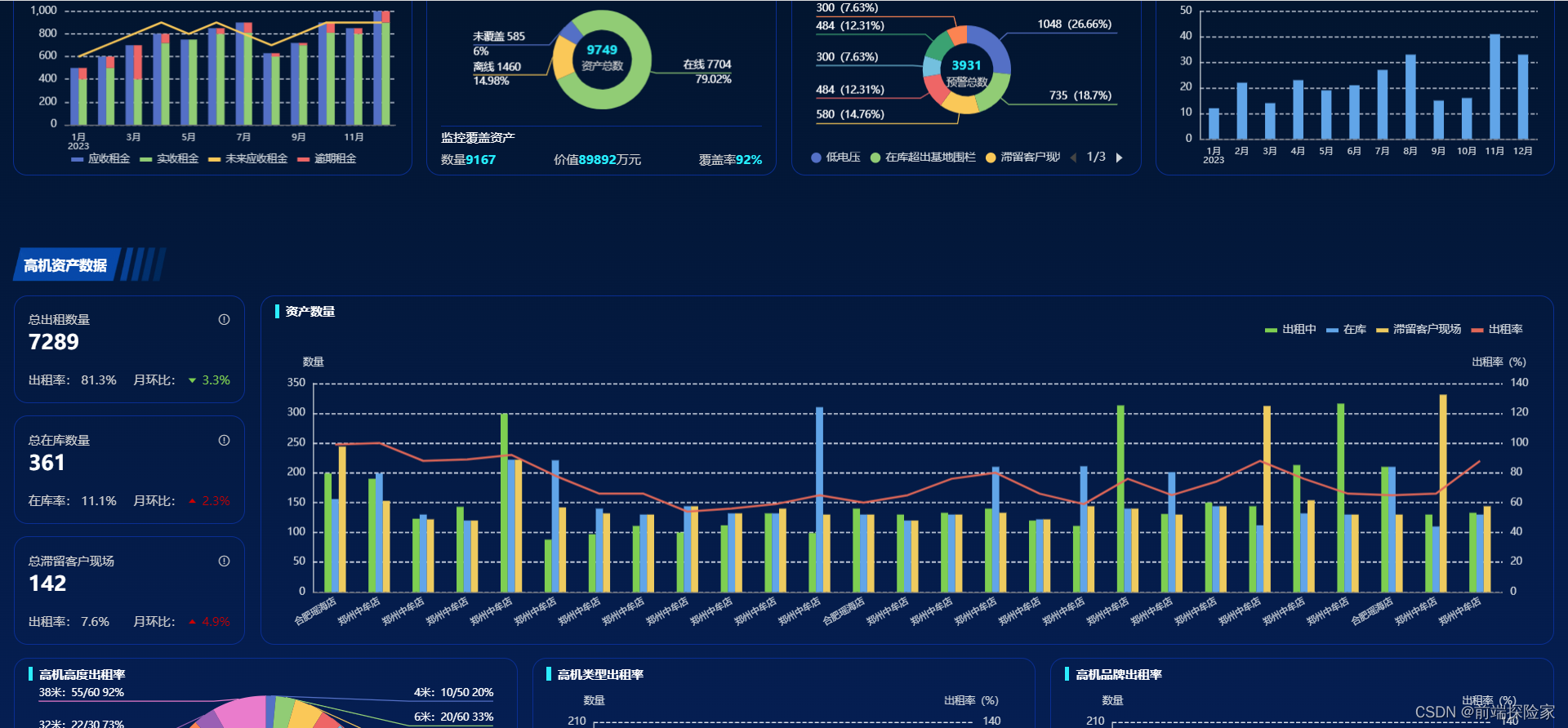This screenshot has height=728, width=1568.
Task: Click the 1048 (26.66%) pie label
Action: (x=1075, y=24)
